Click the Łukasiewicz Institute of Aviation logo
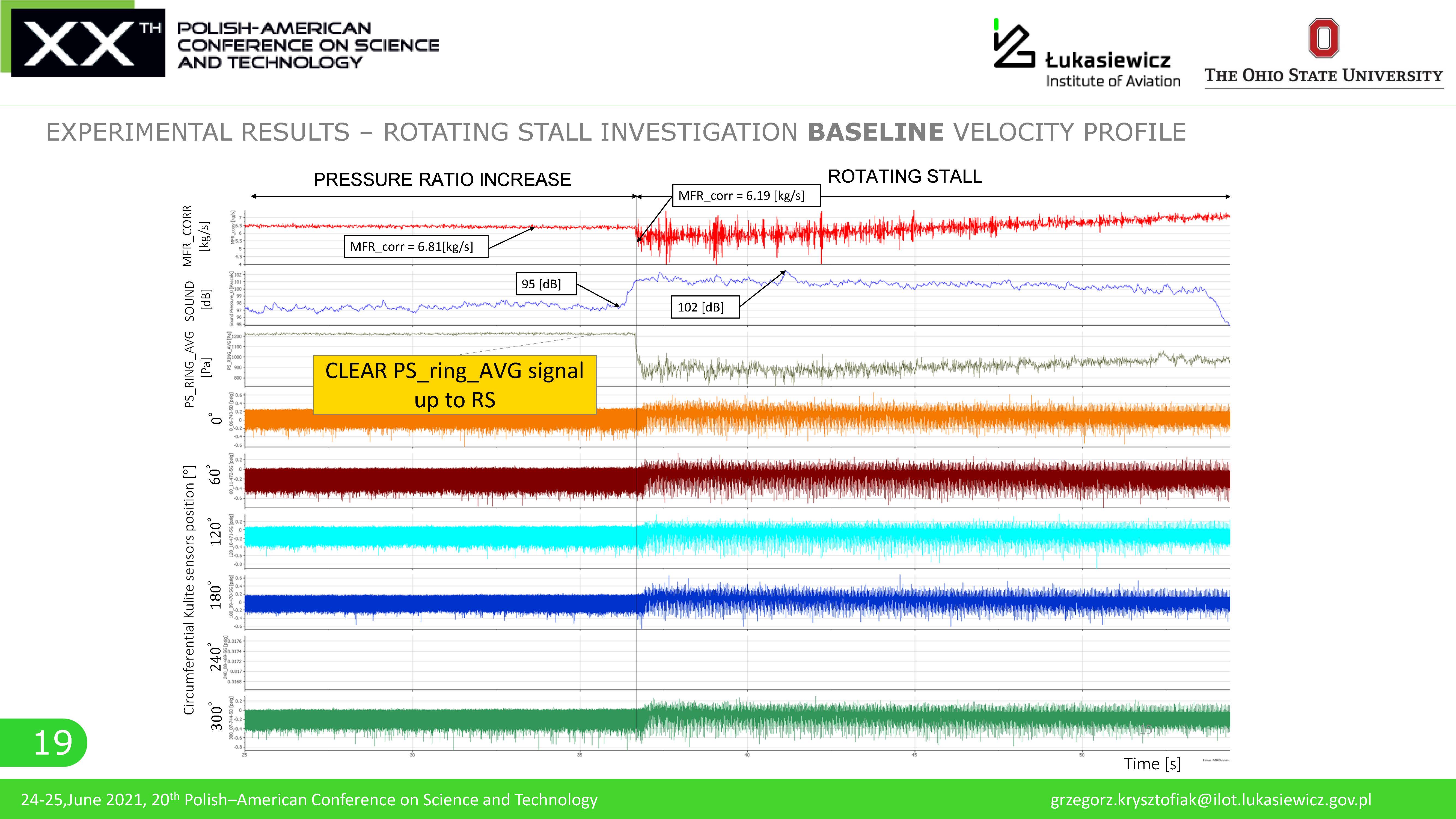The image size is (1456, 819). click(x=1086, y=55)
